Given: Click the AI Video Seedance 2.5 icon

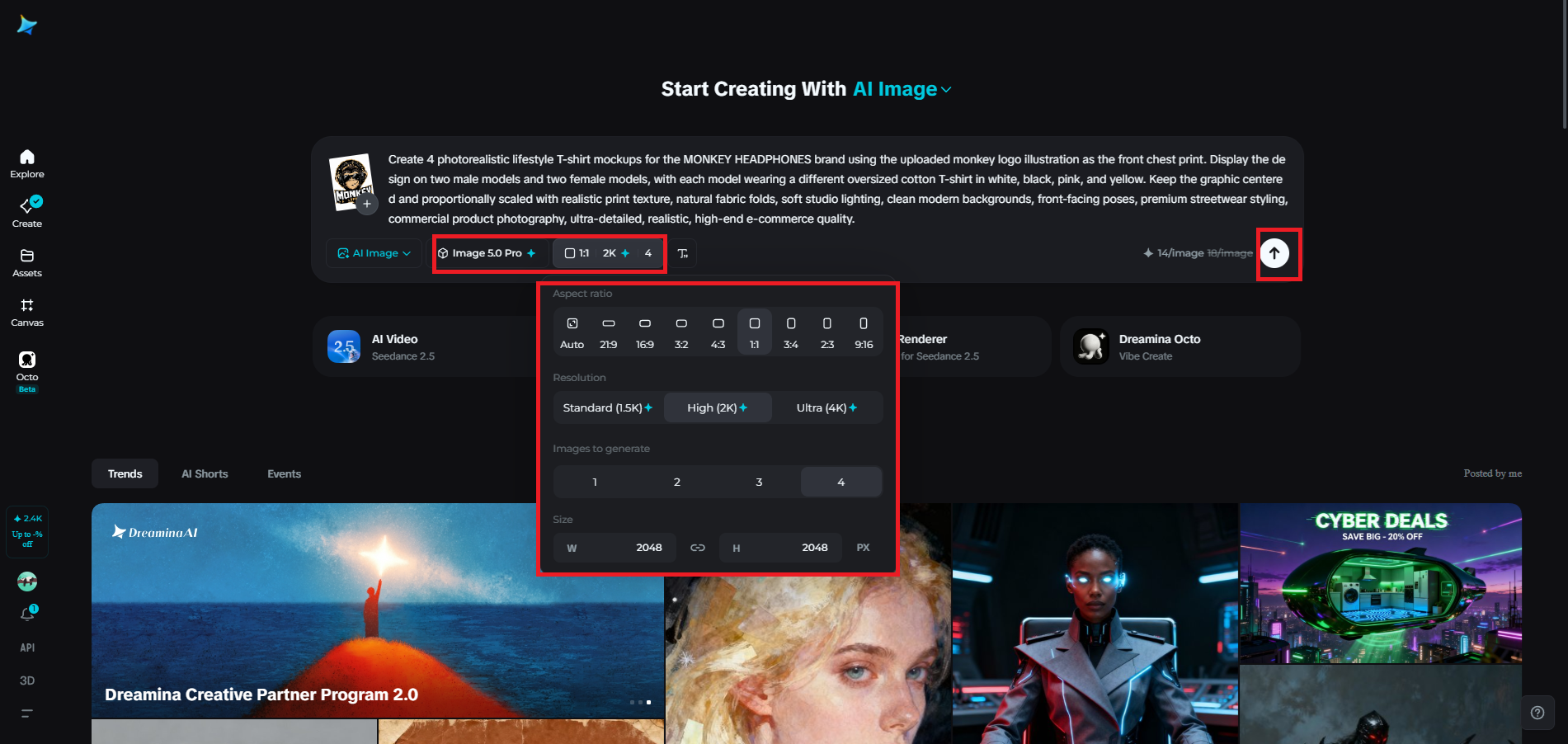Looking at the screenshot, I should click(344, 346).
